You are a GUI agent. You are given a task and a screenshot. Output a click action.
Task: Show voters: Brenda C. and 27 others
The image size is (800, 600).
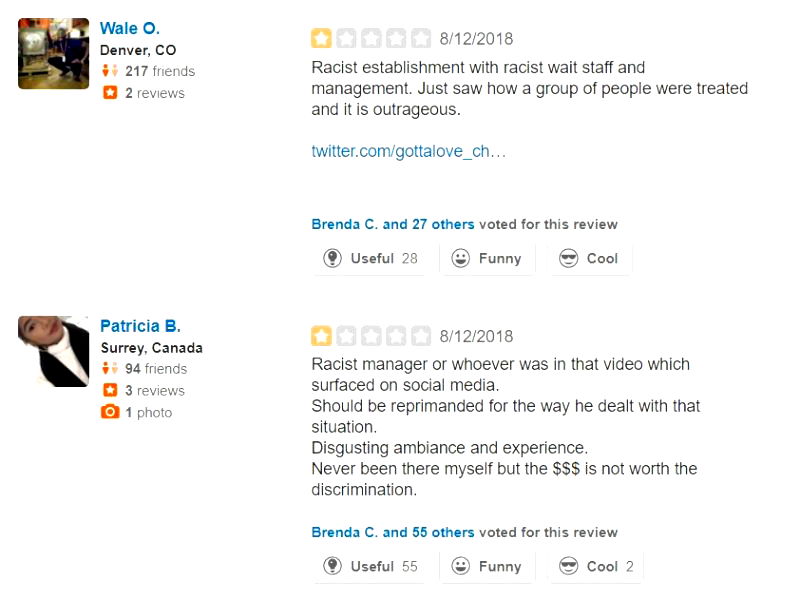[x=393, y=224]
